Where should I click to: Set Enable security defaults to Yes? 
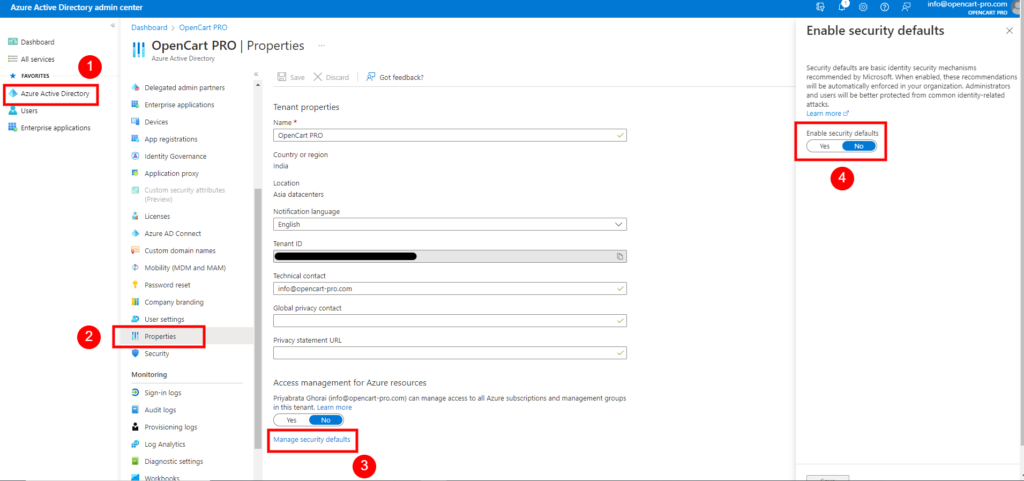[x=825, y=146]
